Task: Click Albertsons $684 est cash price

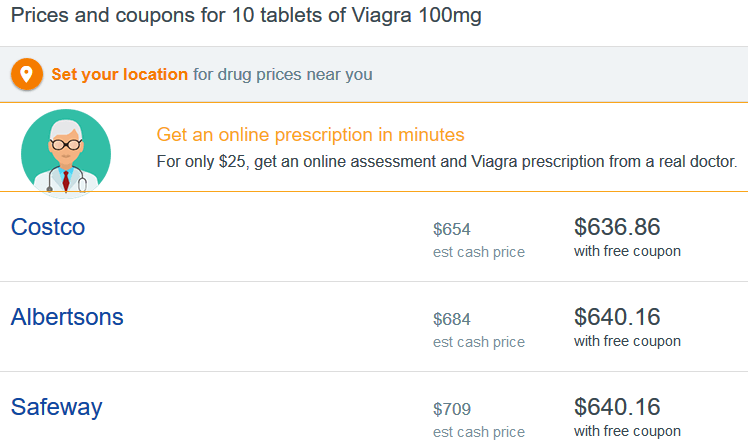Action: [x=452, y=320]
